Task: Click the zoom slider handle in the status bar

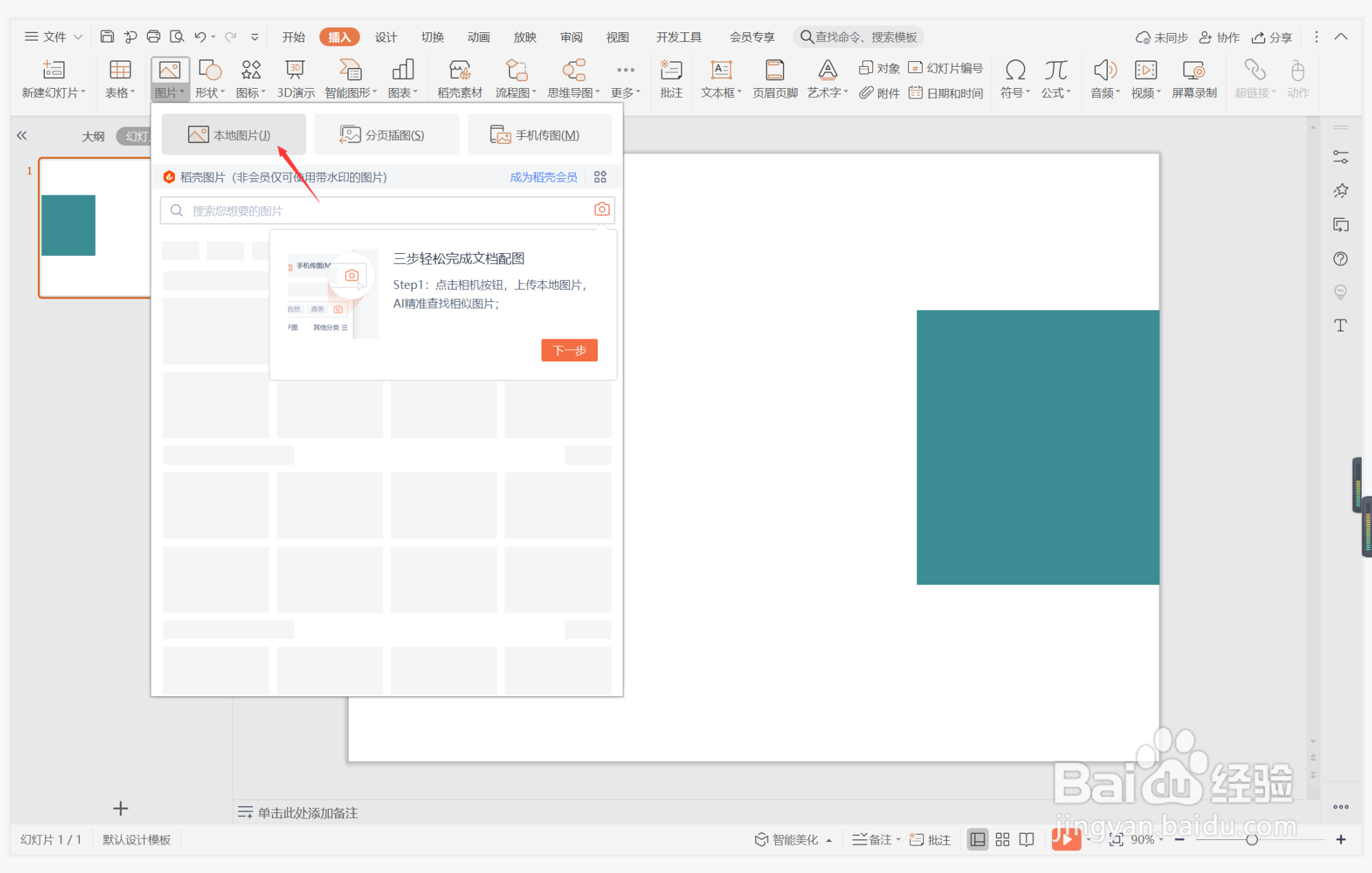Action: pos(1252,839)
